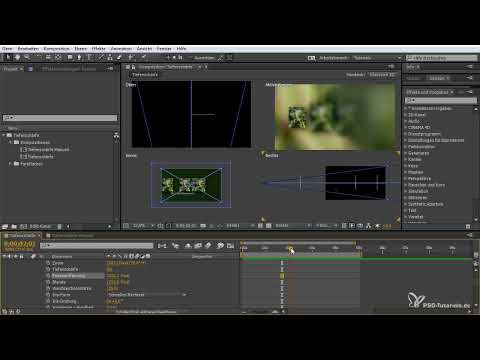
Task: Select the Clone Stamp tool
Action: pos(110,57)
